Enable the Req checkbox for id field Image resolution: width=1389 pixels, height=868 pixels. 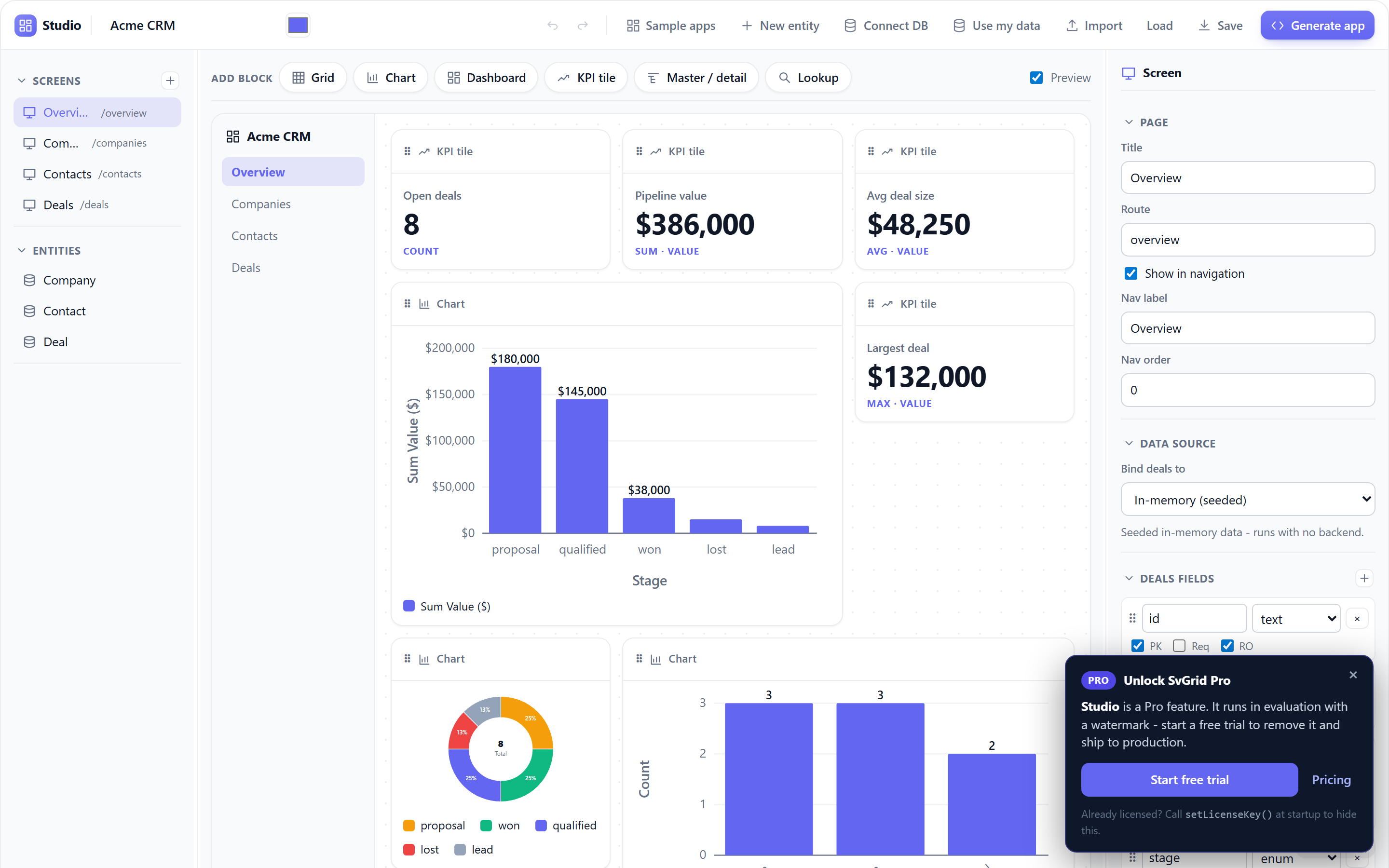point(1179,646)
